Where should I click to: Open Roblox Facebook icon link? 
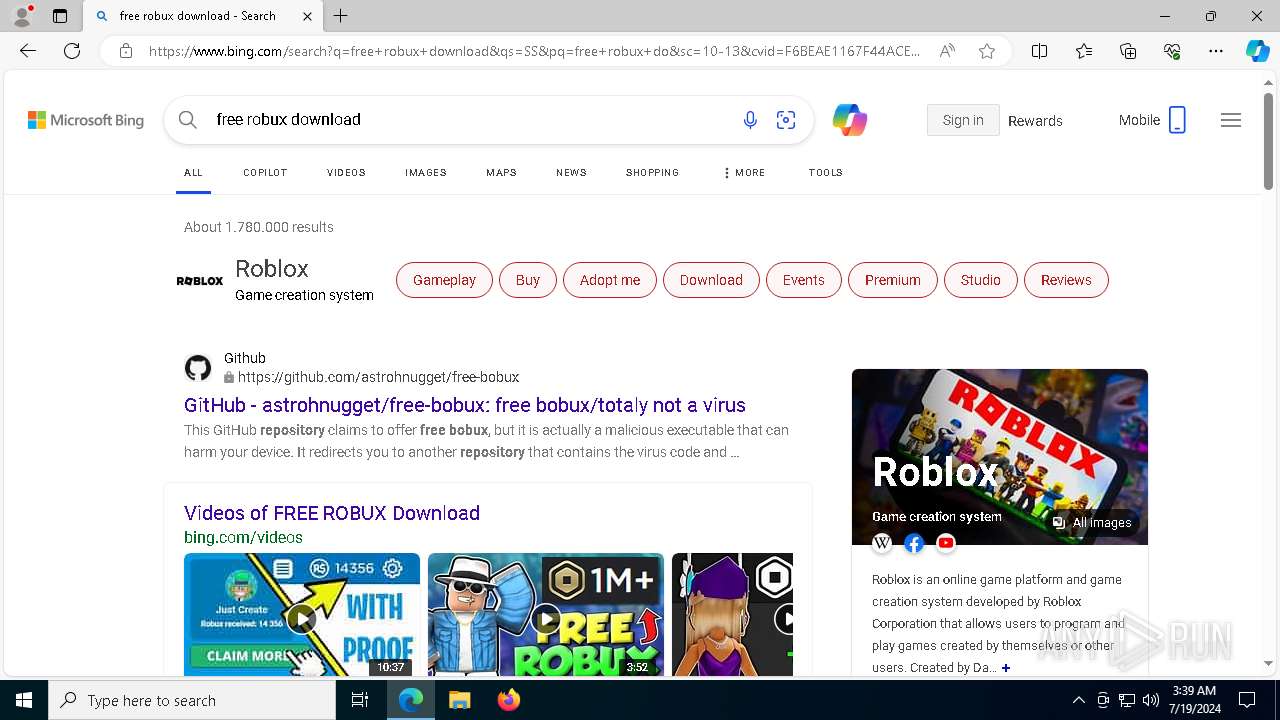914,543
